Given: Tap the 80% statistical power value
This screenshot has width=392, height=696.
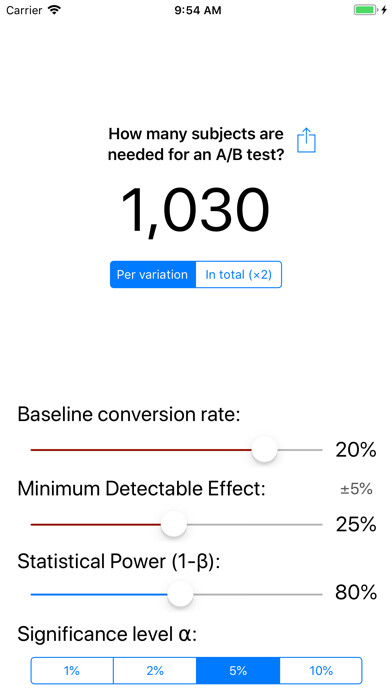Looking at the screenshot, I should click(x=356, y=592).
